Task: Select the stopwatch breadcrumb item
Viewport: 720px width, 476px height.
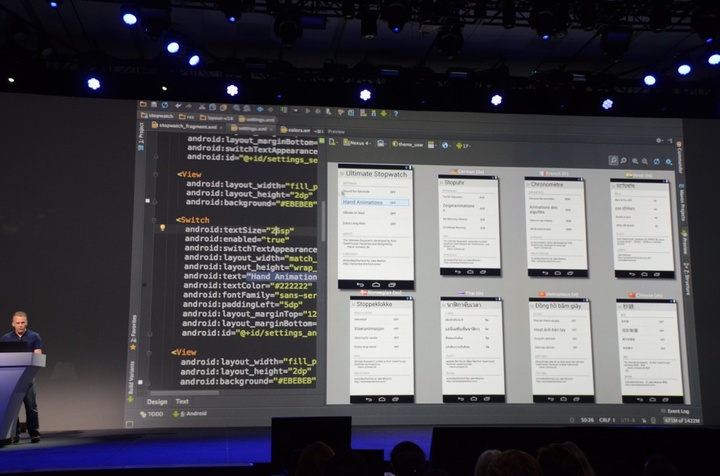Action: pos(158,116)
